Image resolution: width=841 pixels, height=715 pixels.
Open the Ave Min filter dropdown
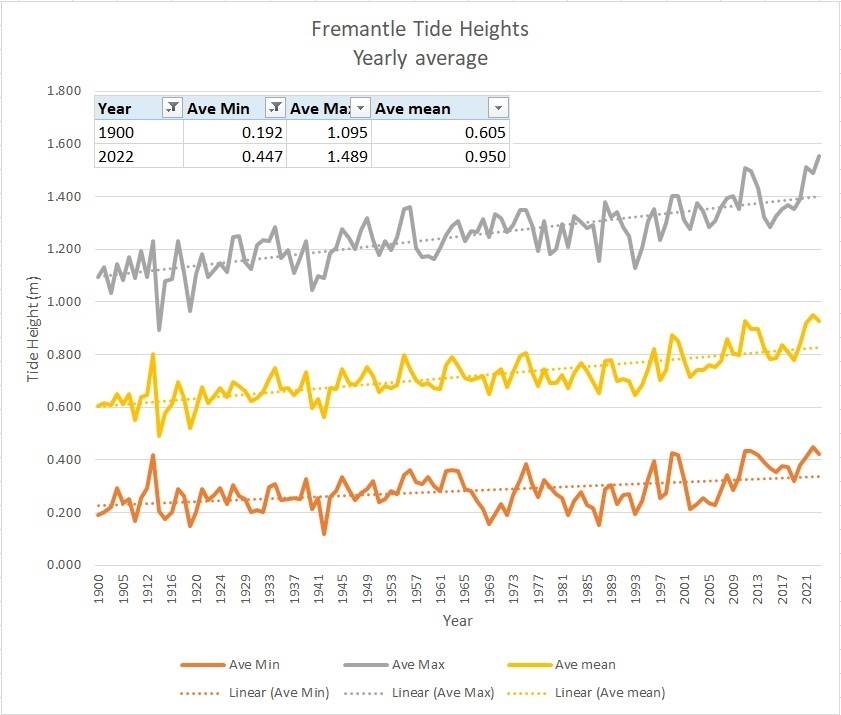coord(274,108)
